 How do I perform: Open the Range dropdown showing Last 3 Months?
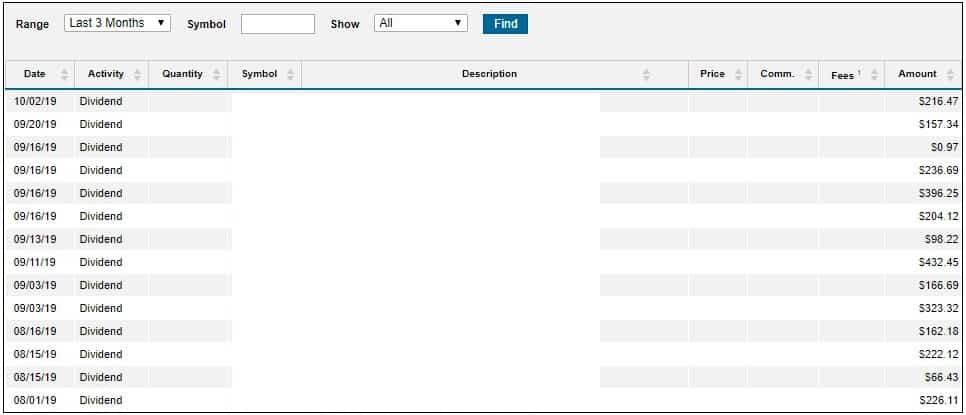point(118,23)
